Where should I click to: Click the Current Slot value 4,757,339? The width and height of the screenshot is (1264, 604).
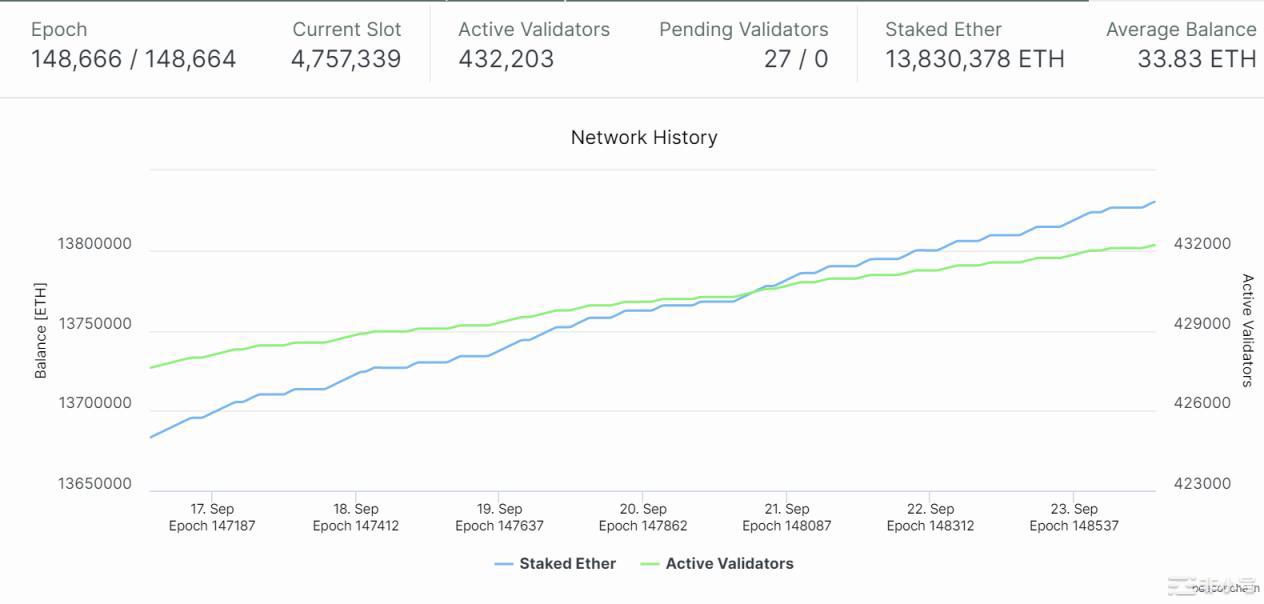(346, 59)
